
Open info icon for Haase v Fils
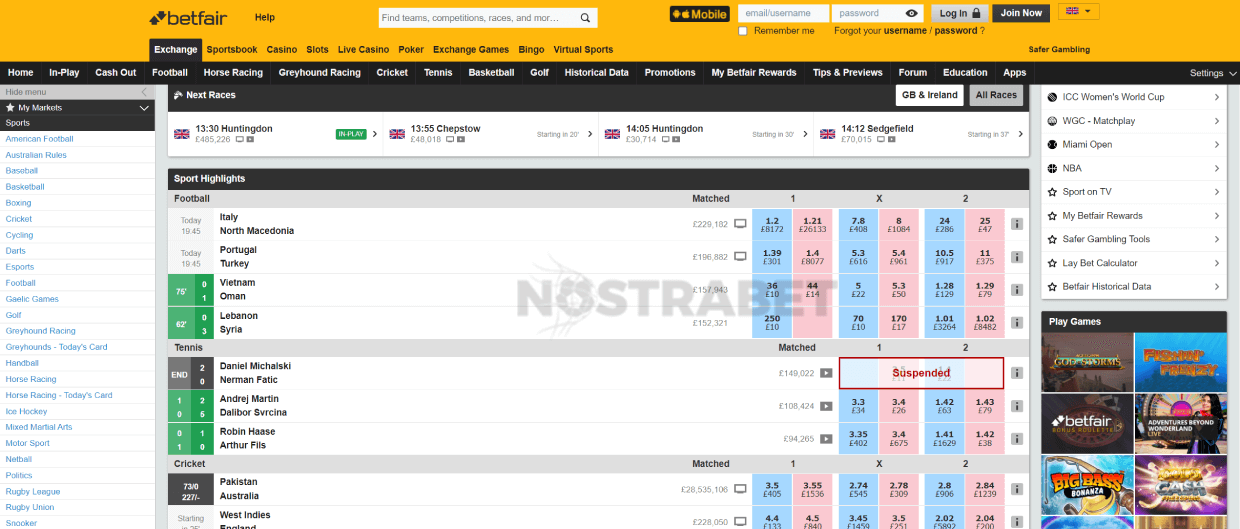[x=1017, y=439]
